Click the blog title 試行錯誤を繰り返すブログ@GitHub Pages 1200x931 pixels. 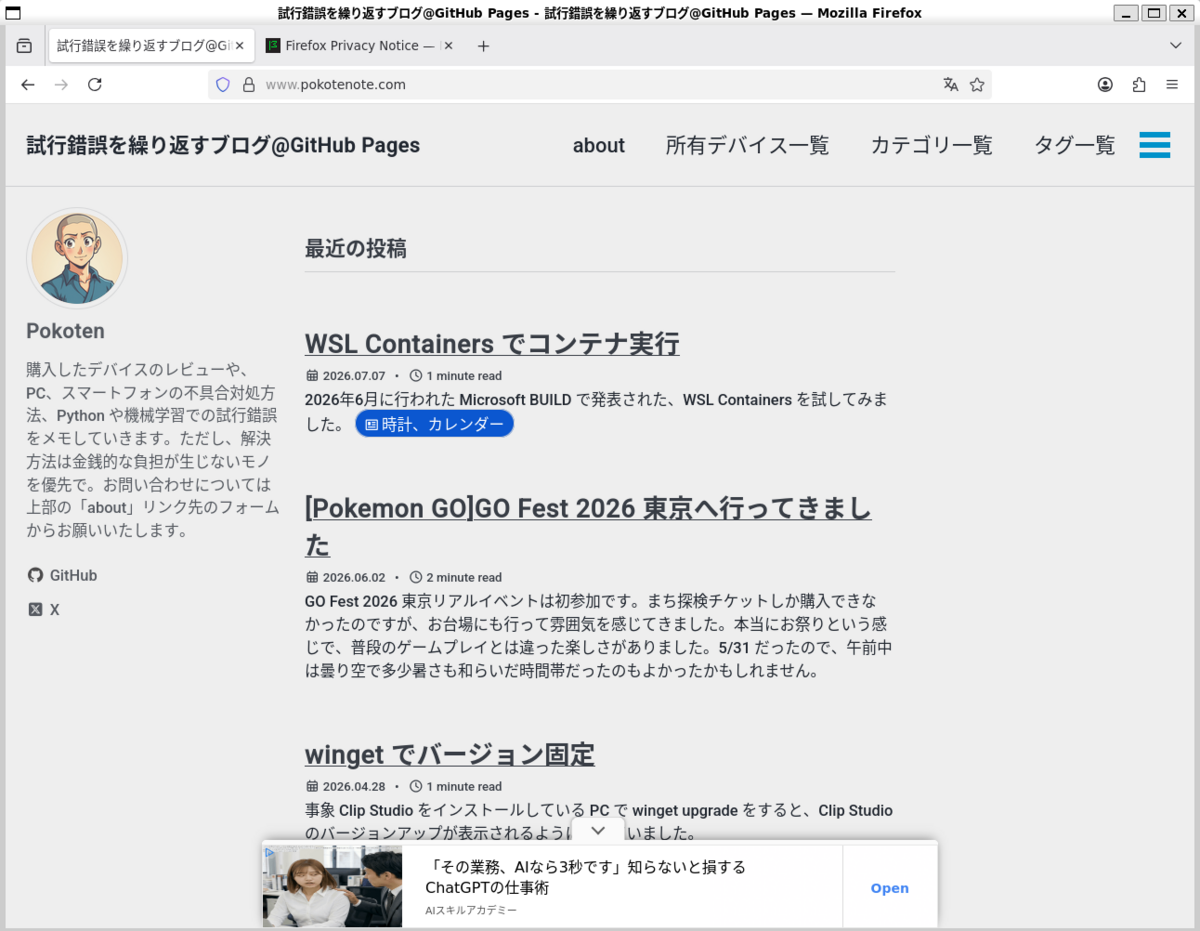pyautogui.click(x=223, y=145)
